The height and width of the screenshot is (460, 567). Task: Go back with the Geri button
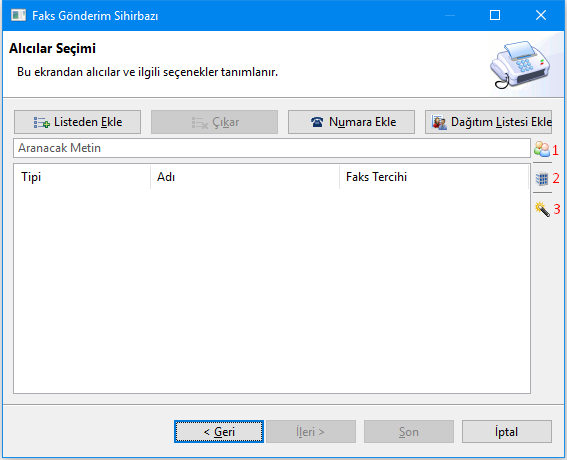tap(219, 431)
